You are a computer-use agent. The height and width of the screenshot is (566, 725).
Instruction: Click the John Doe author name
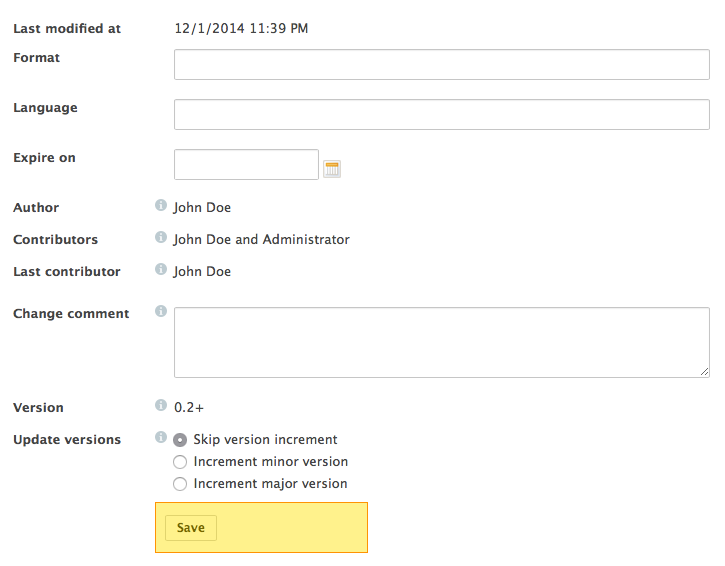(202, 208)
